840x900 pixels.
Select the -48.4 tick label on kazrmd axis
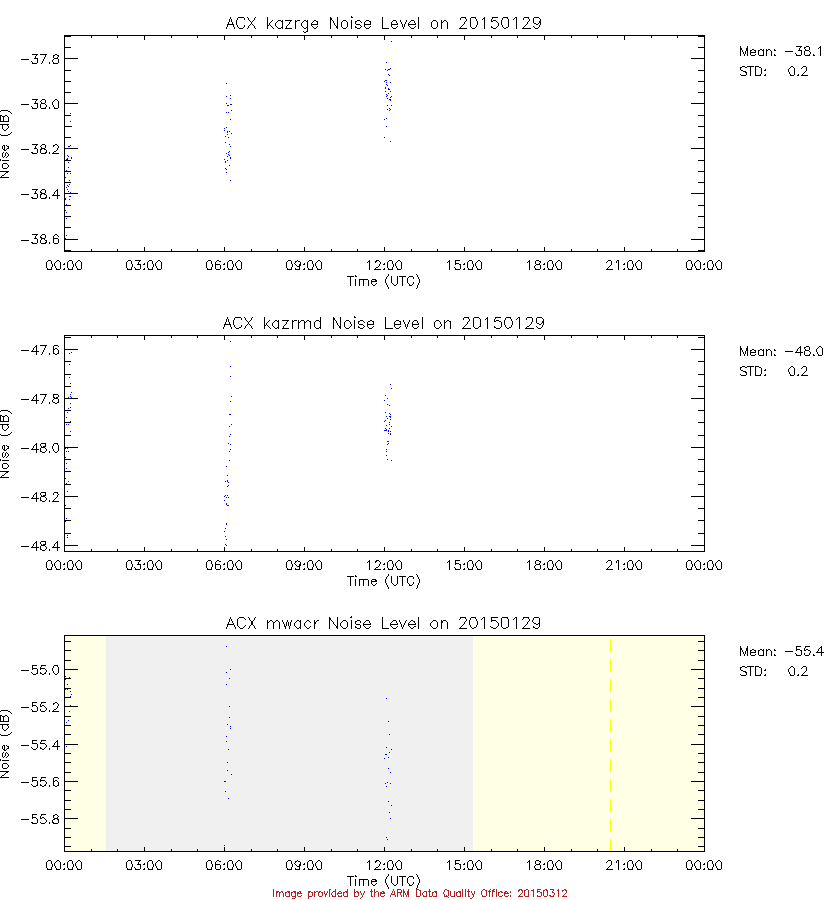pos(38,545)
